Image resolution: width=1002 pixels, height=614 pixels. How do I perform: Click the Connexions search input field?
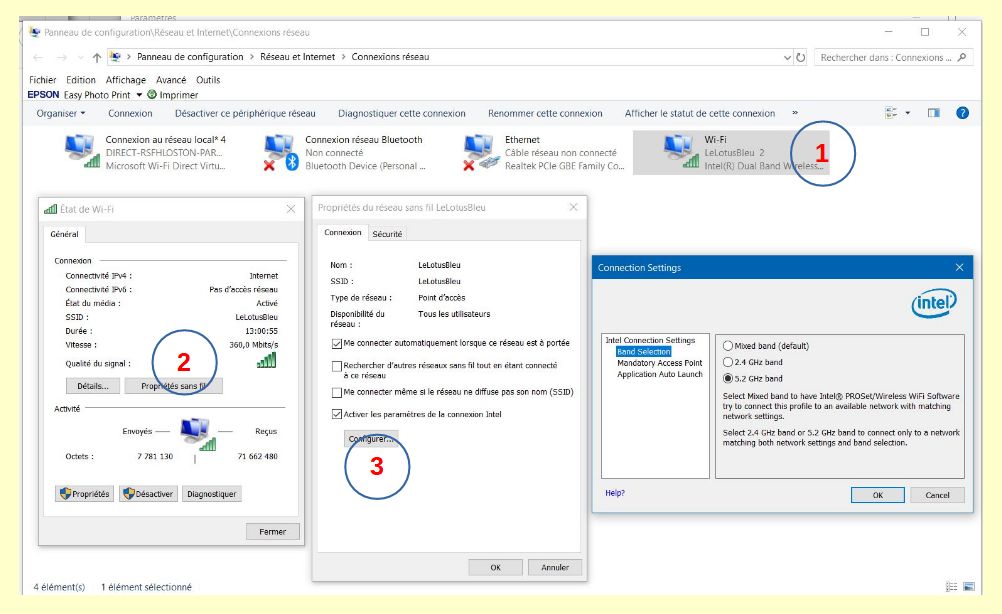coord(885,58)
